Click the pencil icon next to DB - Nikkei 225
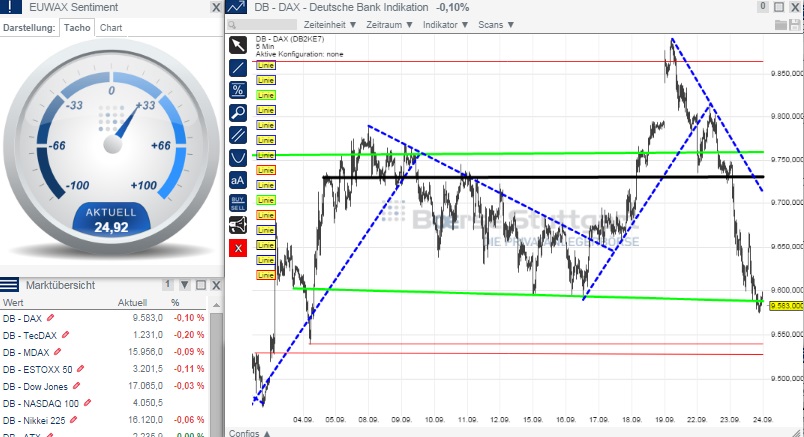This screenshot has height=437, width=804. click(x=73, y=420)
